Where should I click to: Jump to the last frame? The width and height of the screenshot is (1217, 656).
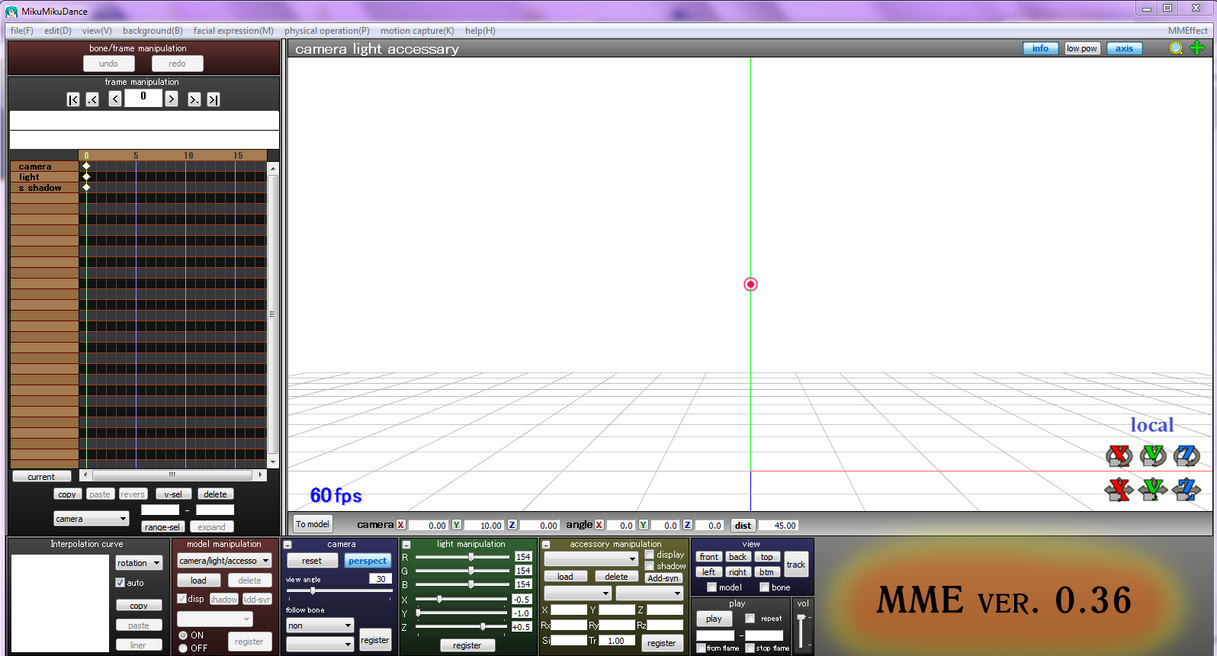(213, 99)
